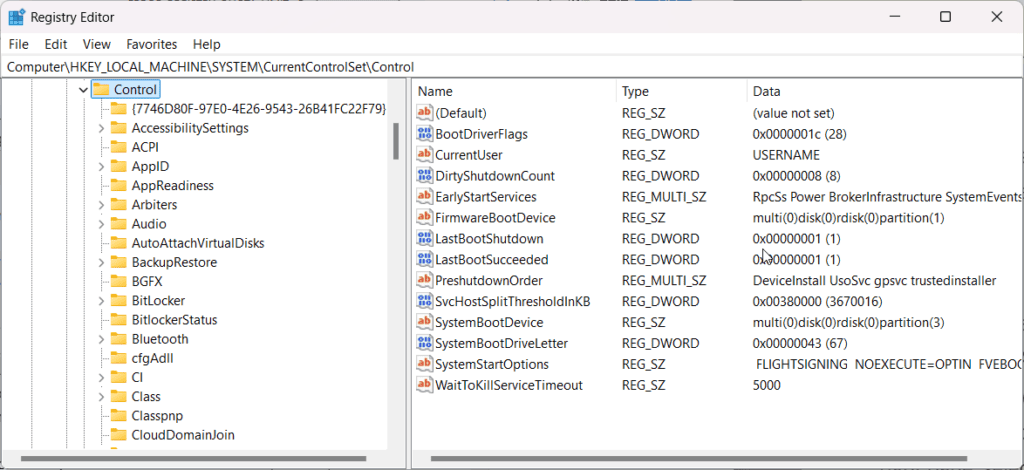Expand the Audio key

(x=101, y=224)
